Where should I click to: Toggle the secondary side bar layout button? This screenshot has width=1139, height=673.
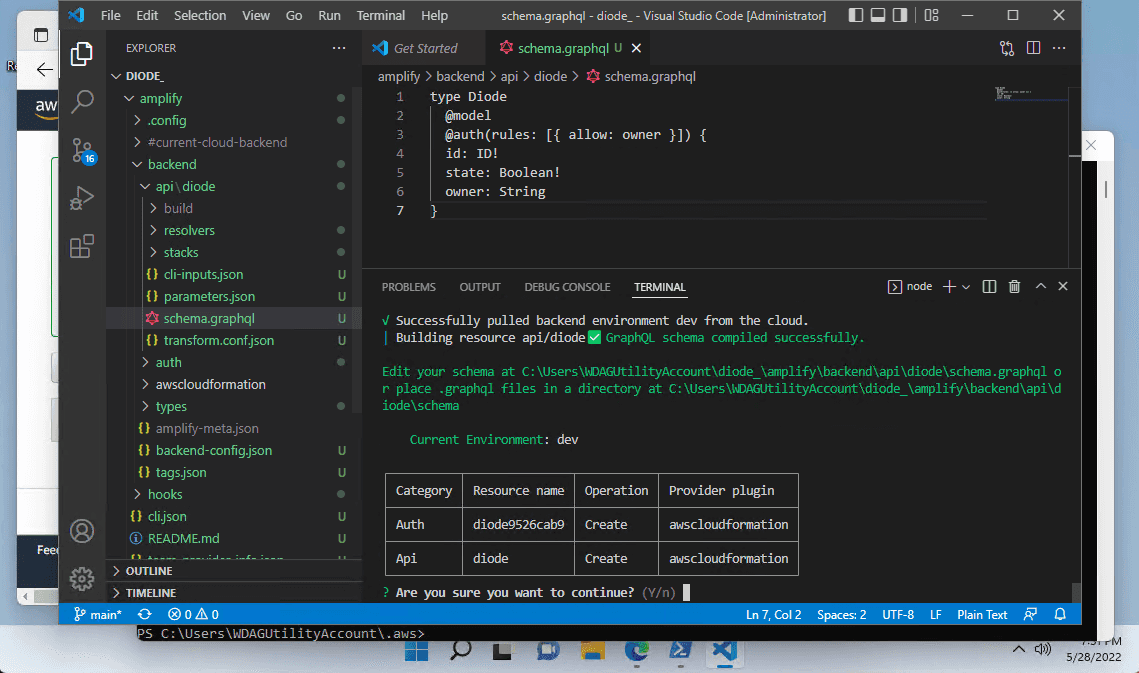tap(900, 15)
